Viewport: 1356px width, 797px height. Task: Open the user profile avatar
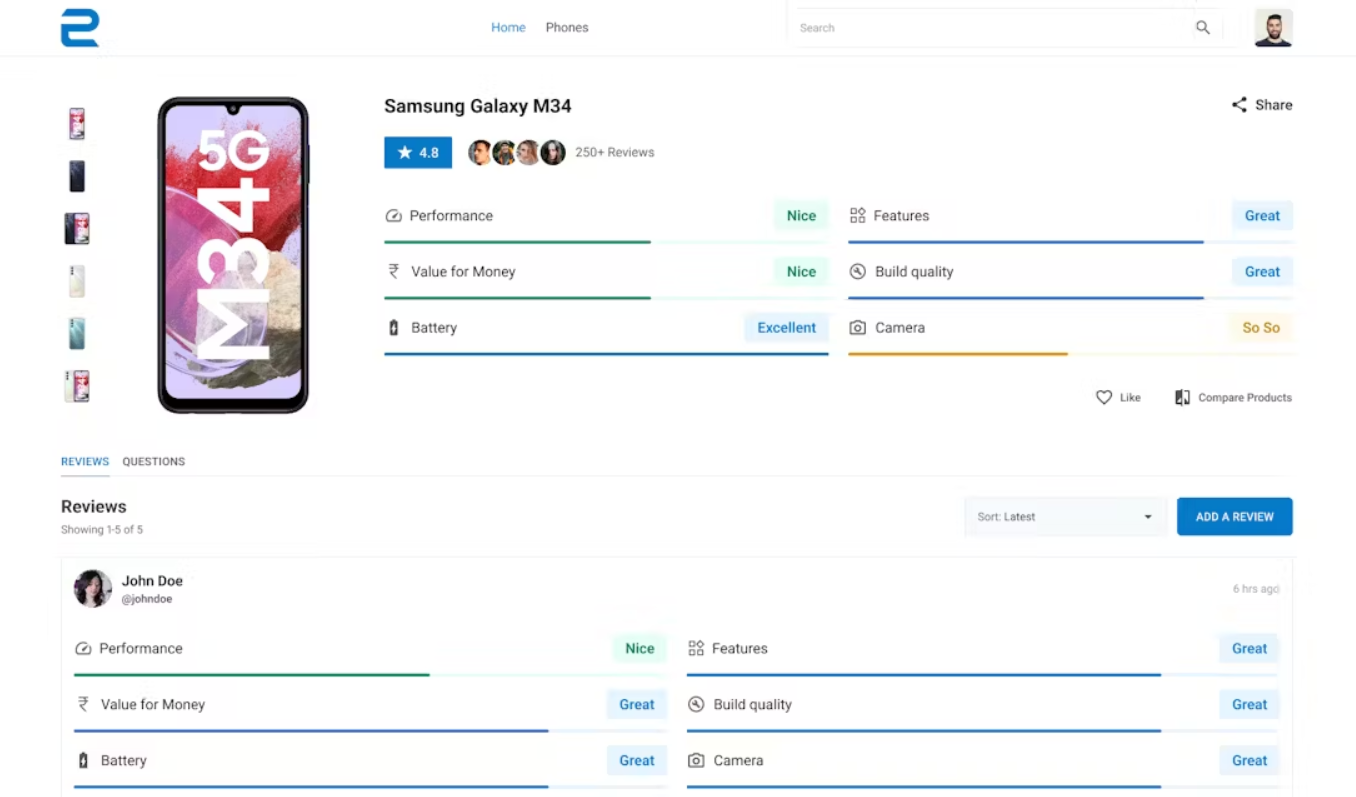1273,28
